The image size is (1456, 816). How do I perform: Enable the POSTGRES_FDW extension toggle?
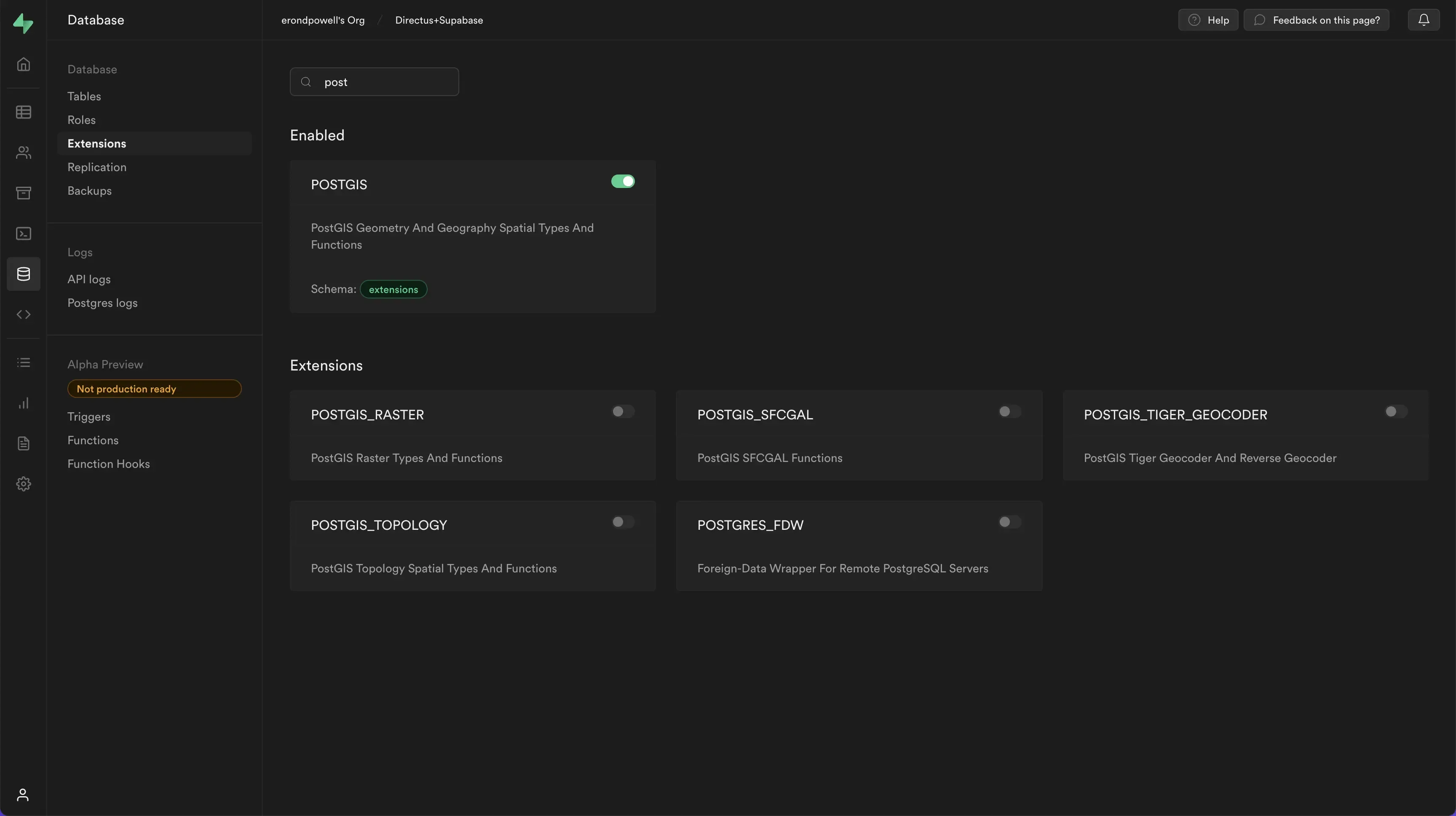point(1009,522)
